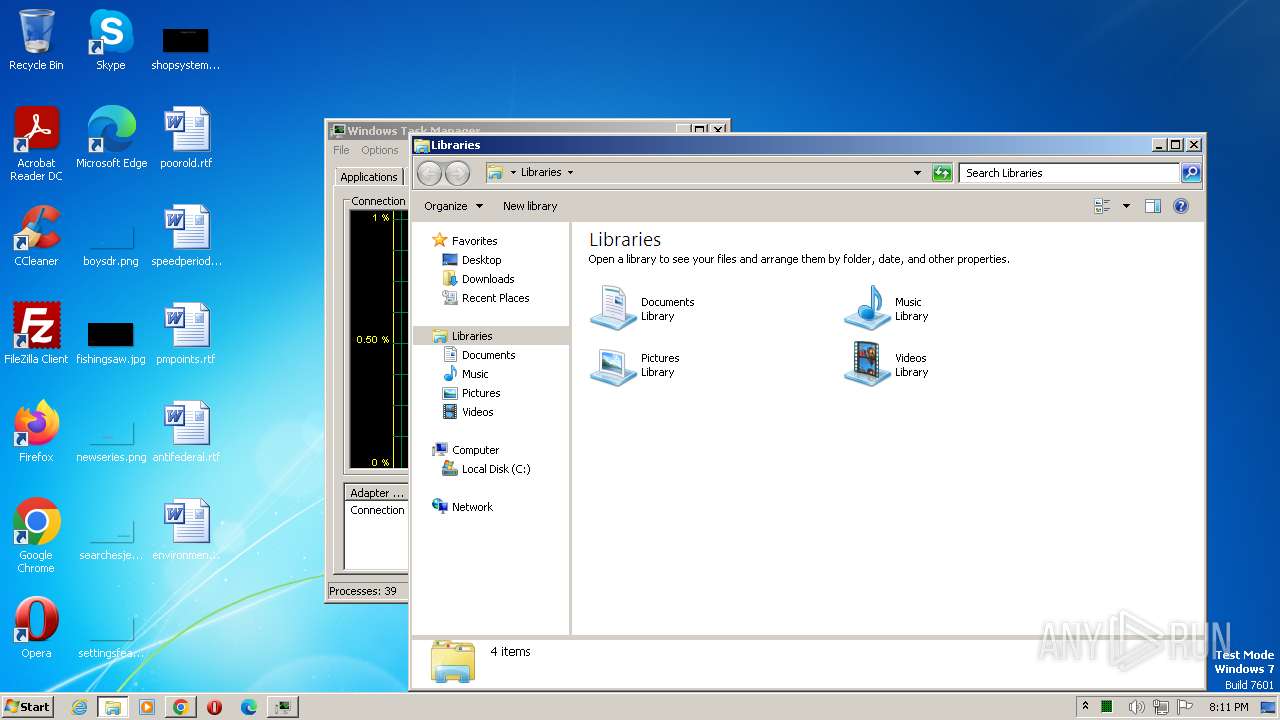Click New library button
1280x720 pixels.
click(x=530, y=206)
